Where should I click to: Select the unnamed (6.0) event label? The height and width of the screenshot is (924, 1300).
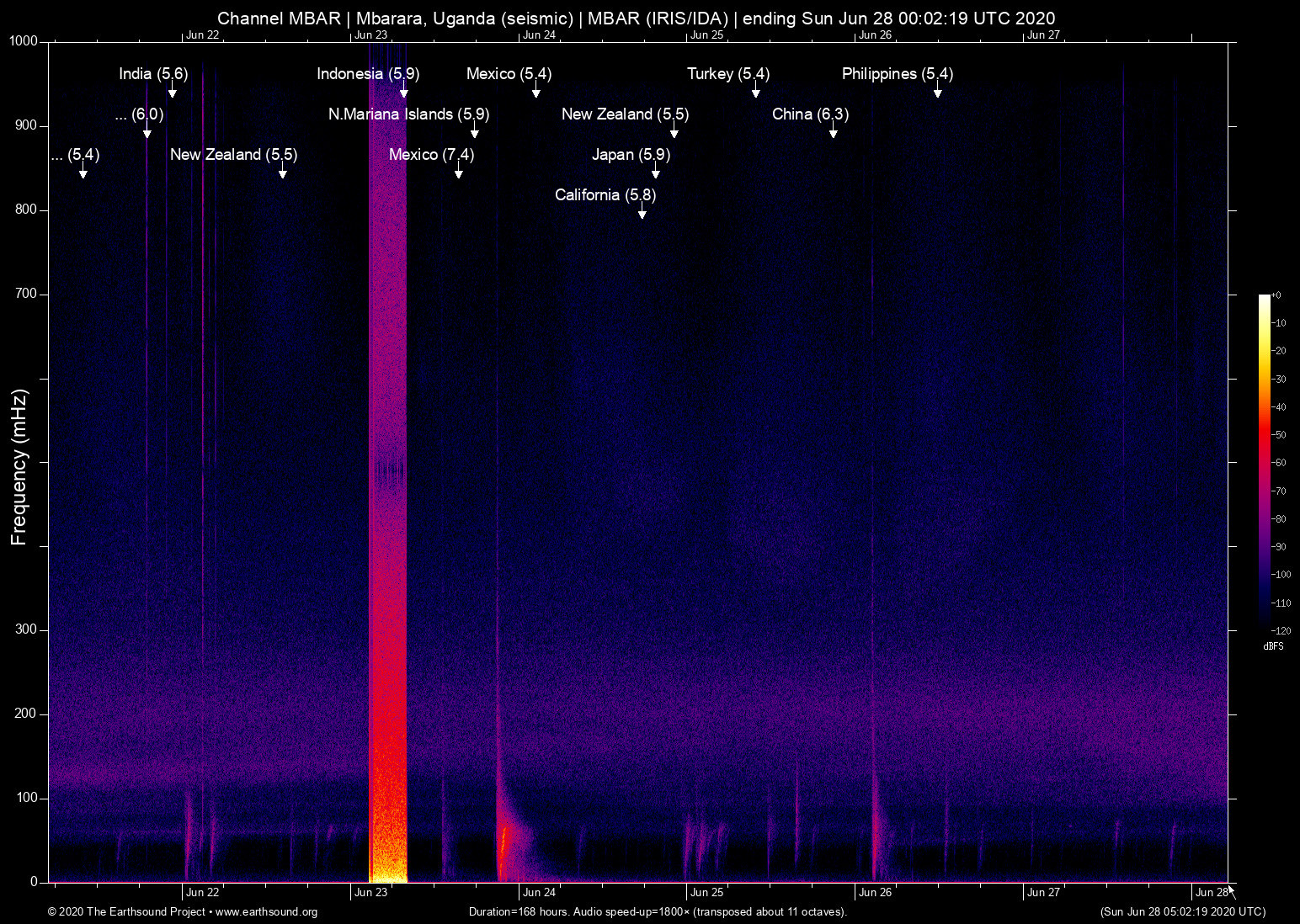[x=139, y=114]
